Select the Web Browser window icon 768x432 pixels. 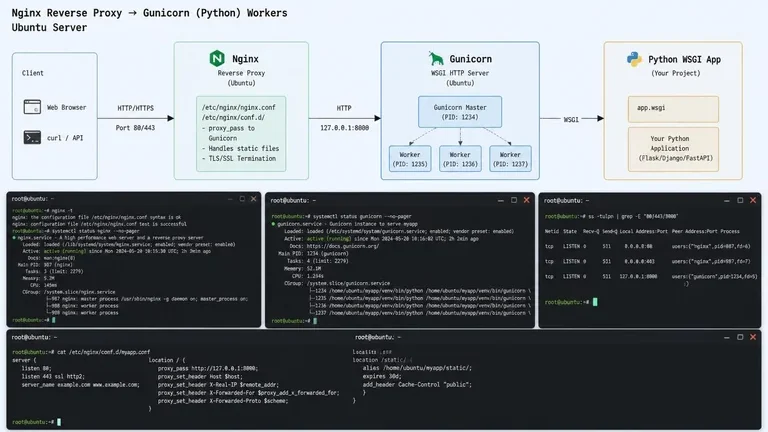(x=32, y=107)
